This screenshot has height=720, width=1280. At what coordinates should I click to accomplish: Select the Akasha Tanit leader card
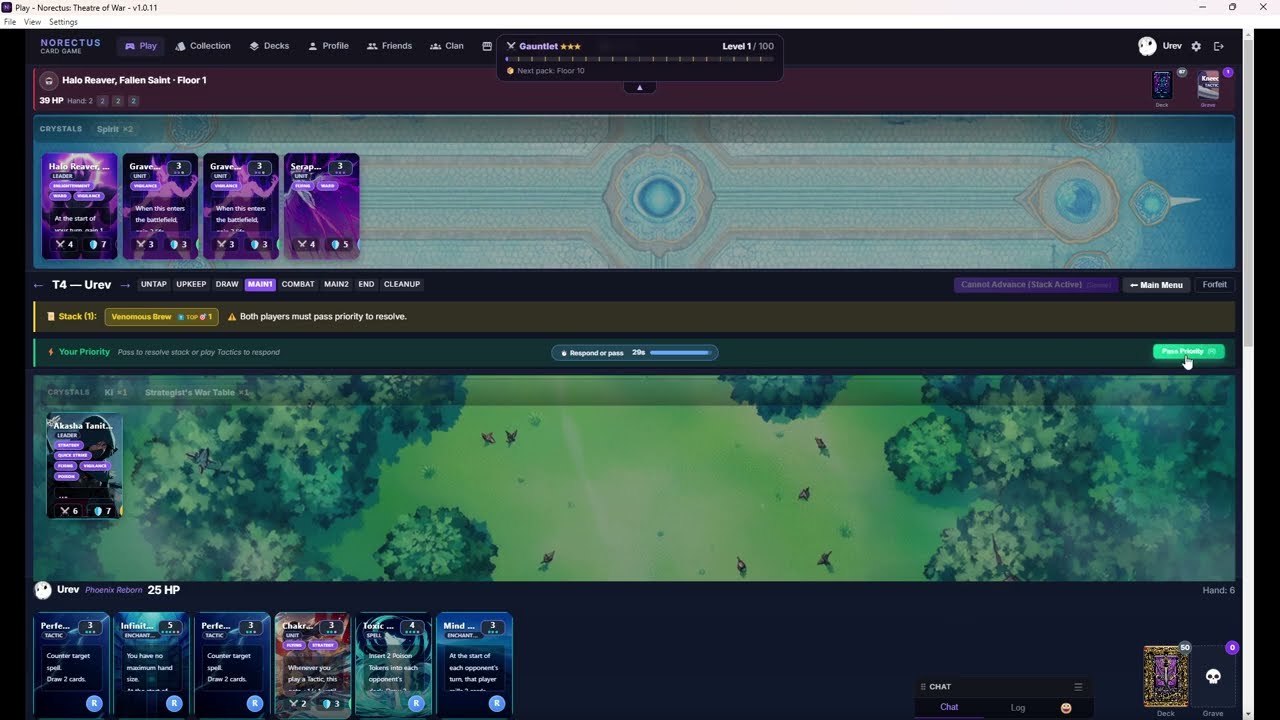click(x=84, y=466)
